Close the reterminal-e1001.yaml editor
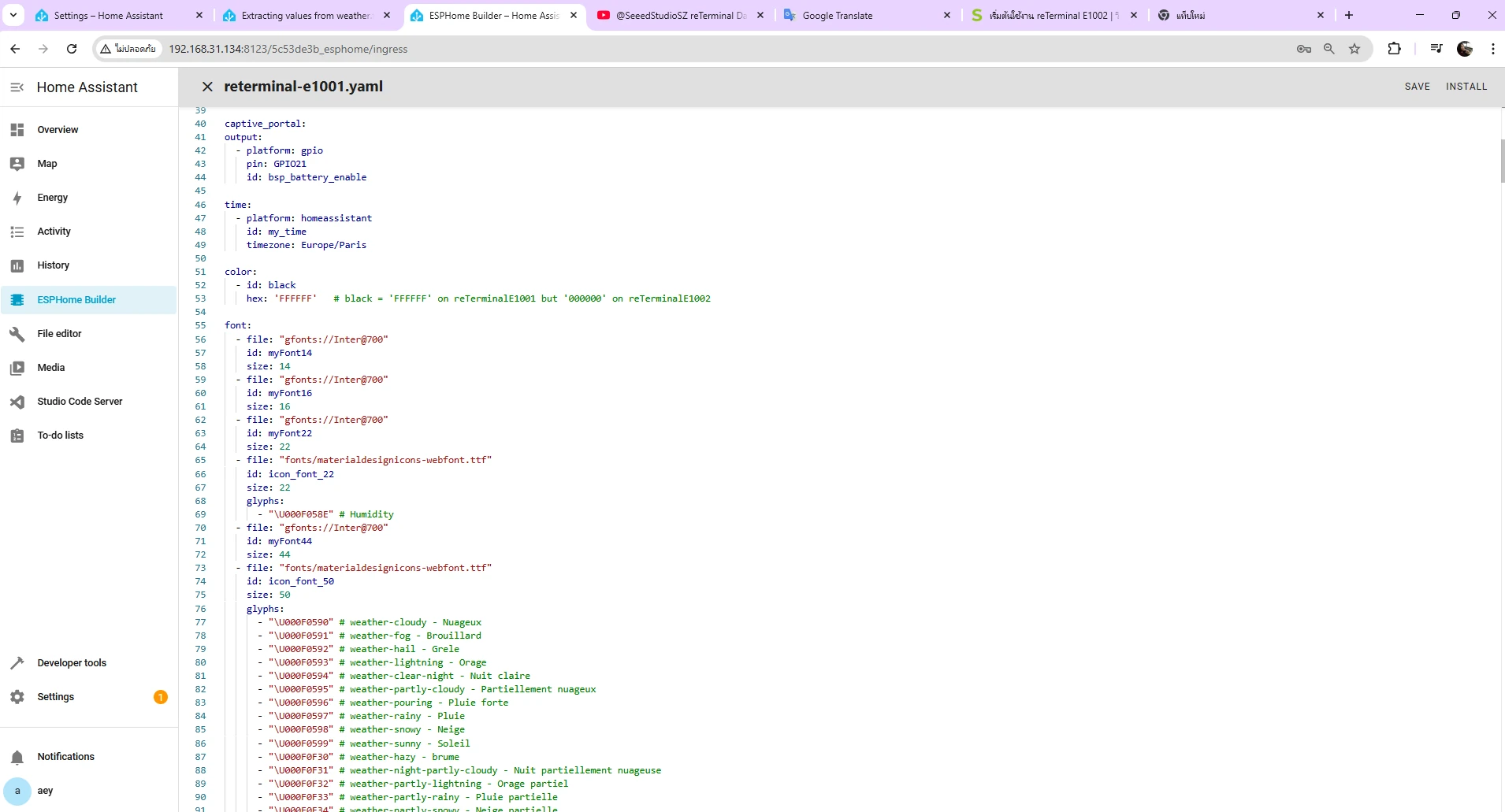Screen dimensions: 1505x812 (x=207, y=87)
